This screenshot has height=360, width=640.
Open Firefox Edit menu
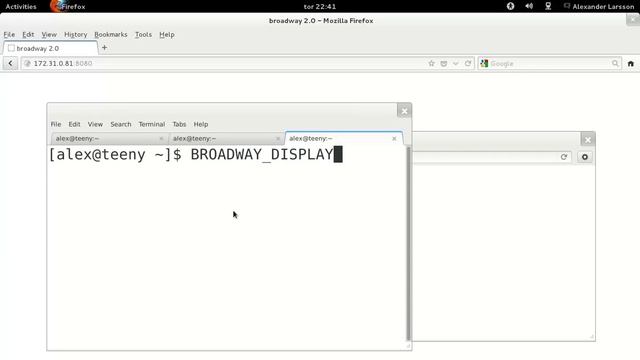[28, 35]
